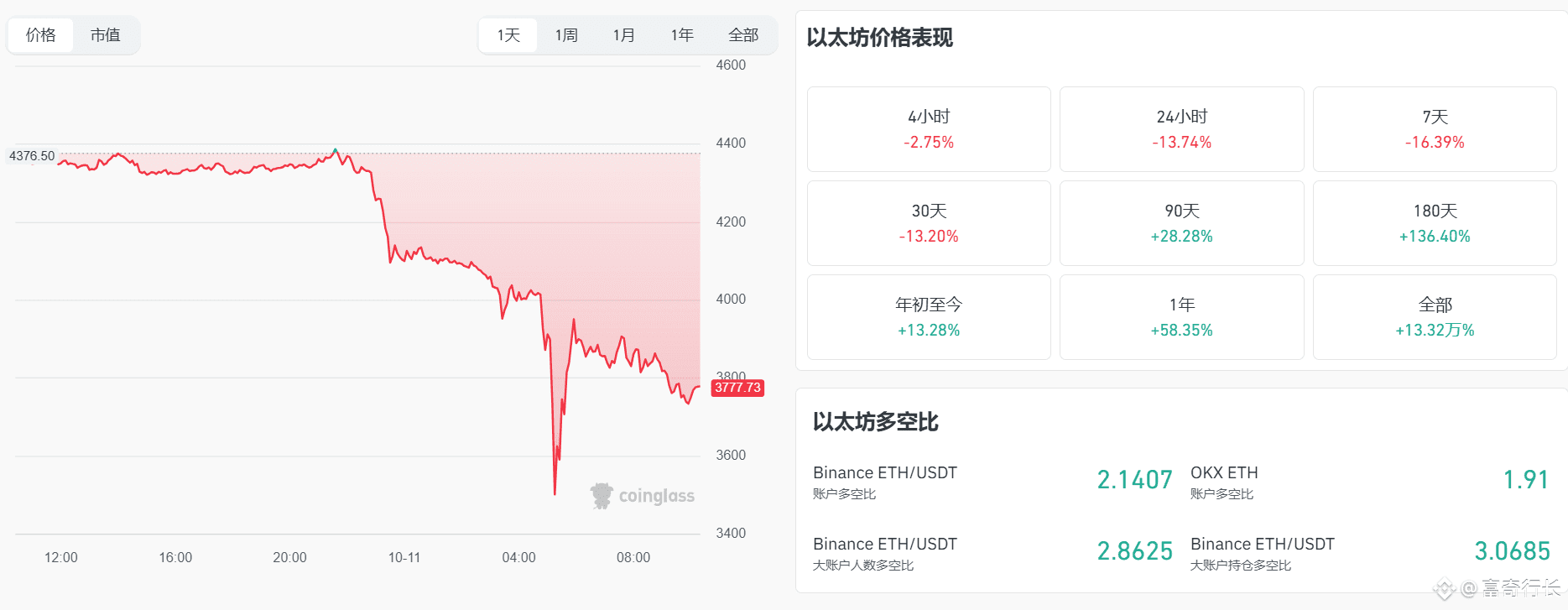Image resolution: width=1568 pixels, height=610 pixels.
Task: Select the 1天 time range
Action: [508, 35]
